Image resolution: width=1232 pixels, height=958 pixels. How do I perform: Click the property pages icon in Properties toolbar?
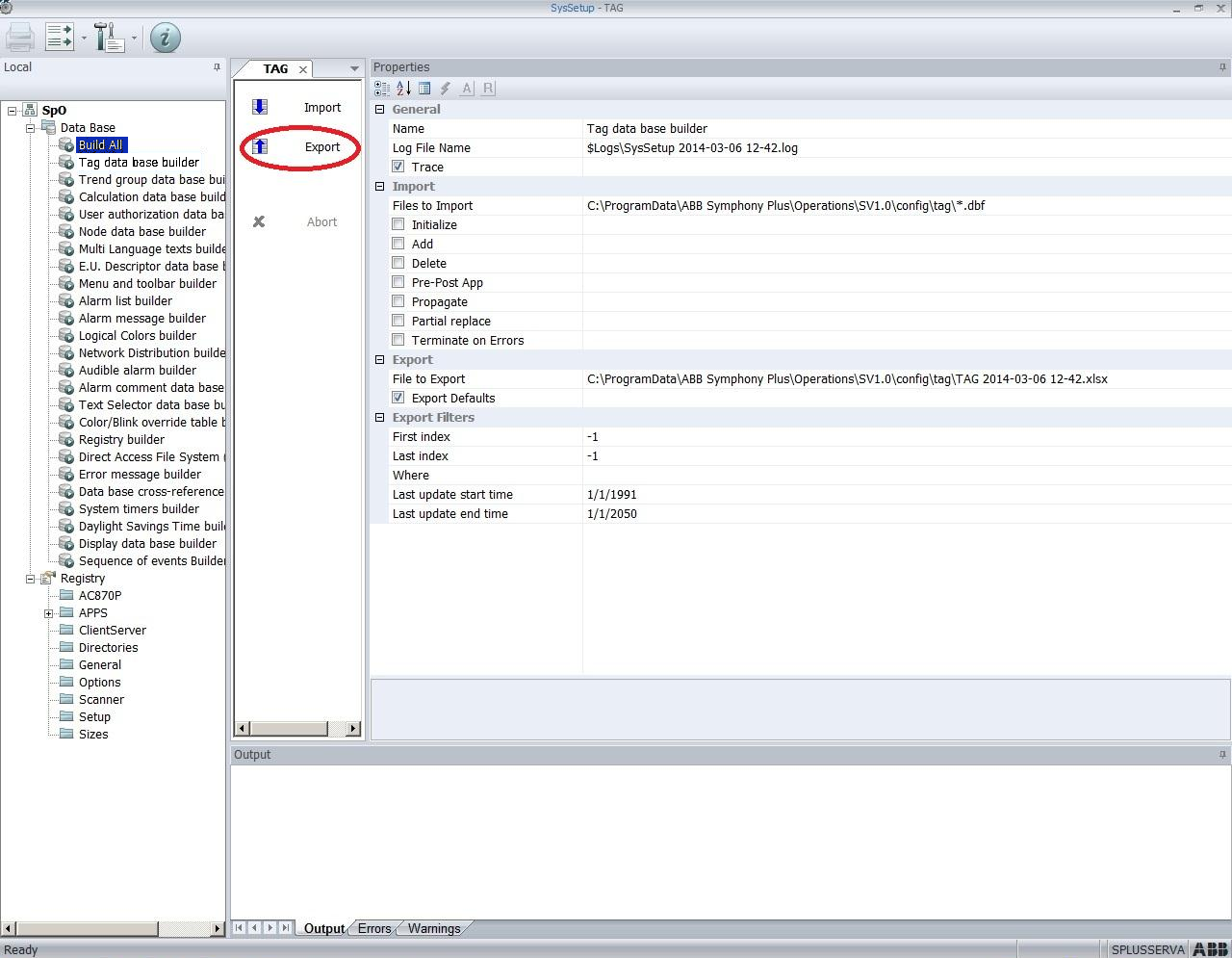tap(423, 88)
